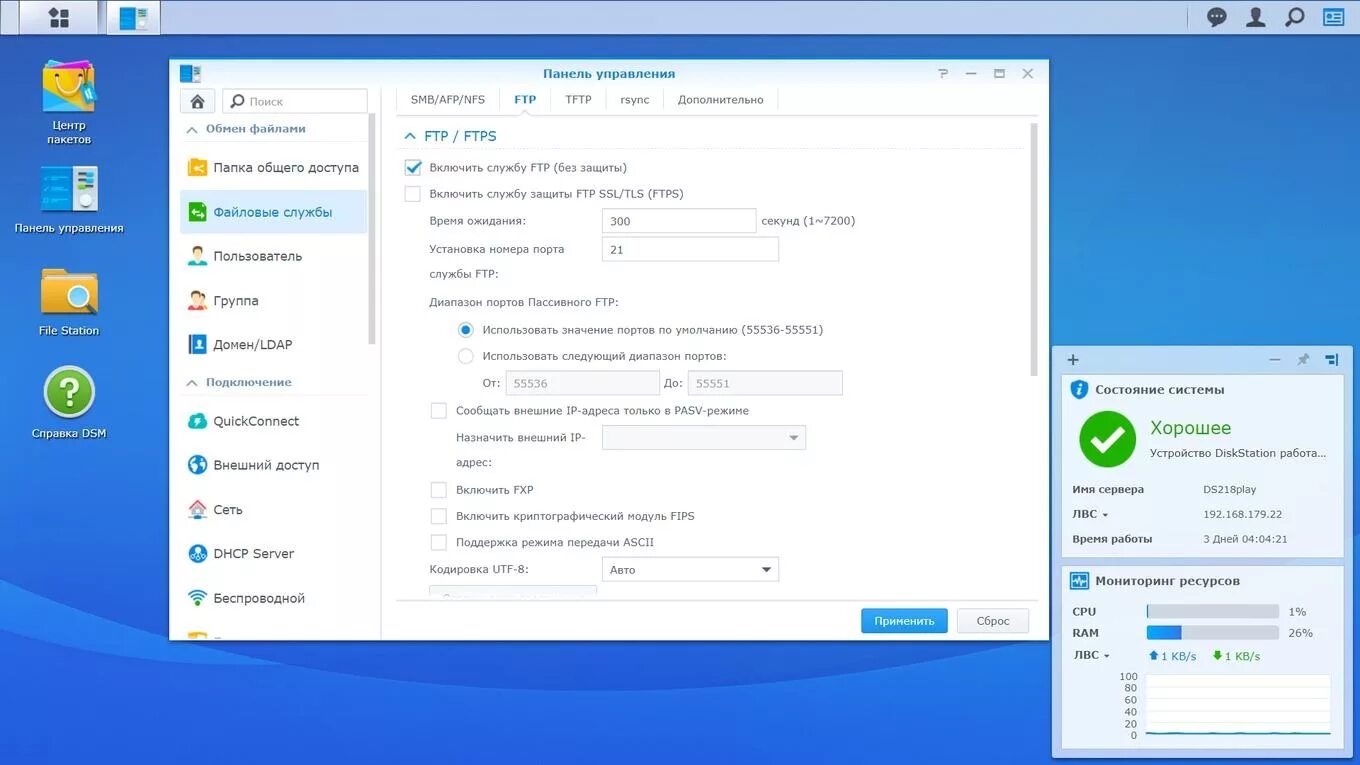
Task: Open DHCP Server in sidebar
Action: click(273, 553)
